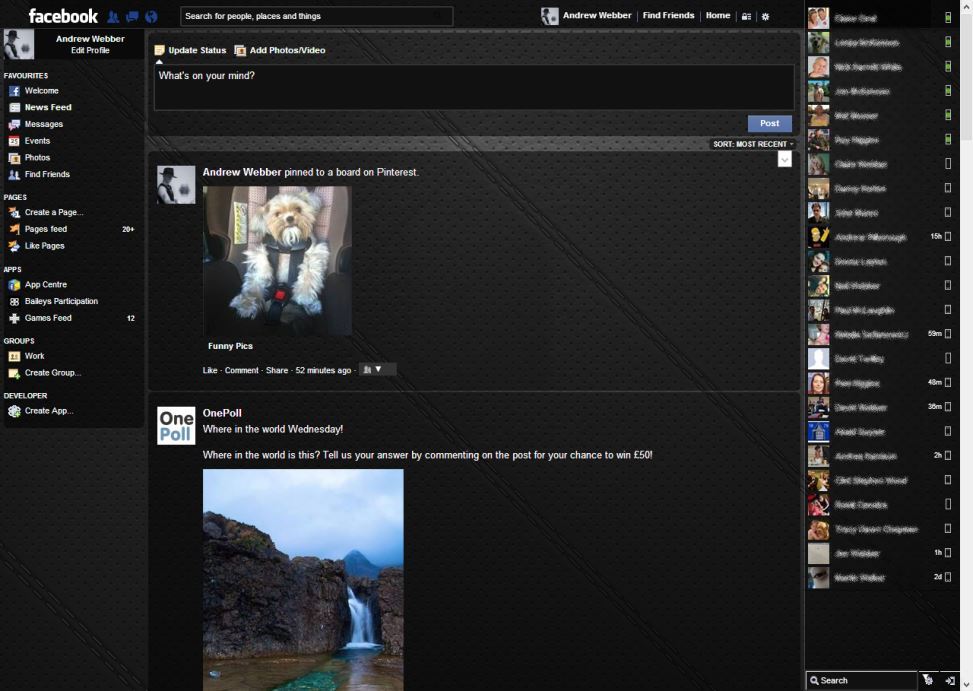Click the Games Feed icon
Image resolution: width=973 pixels, height=691 pixels.
click(x=14, y=319)
